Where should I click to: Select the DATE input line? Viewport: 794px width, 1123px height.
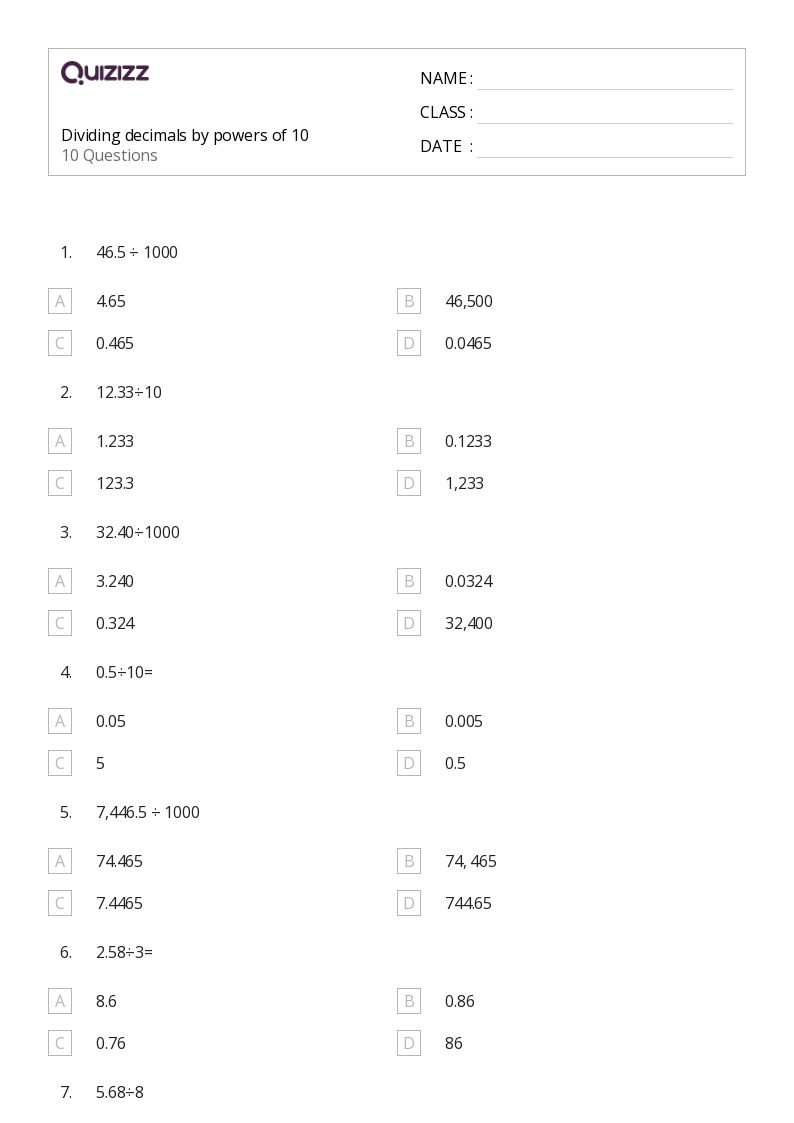tap(604, 148)
